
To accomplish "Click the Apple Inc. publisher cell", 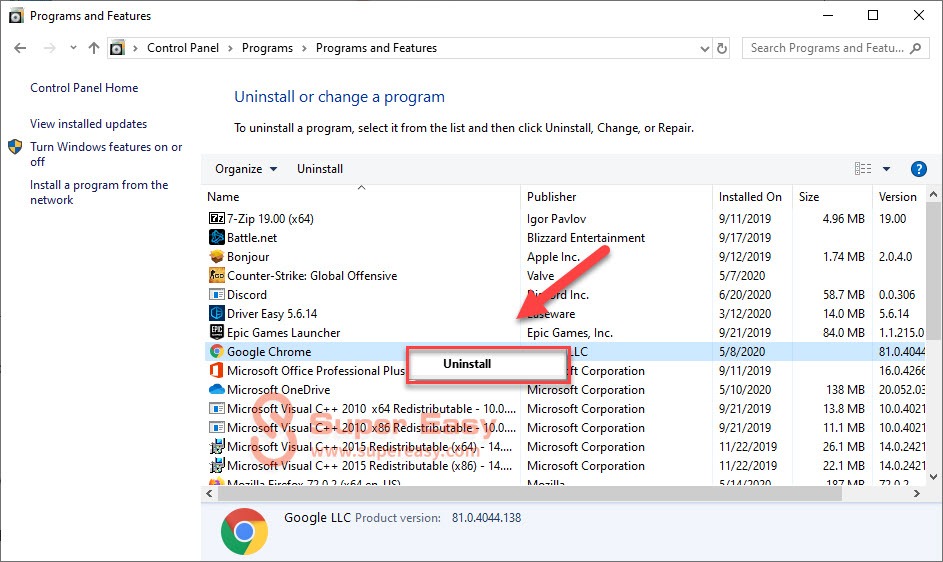I will 553,257.
